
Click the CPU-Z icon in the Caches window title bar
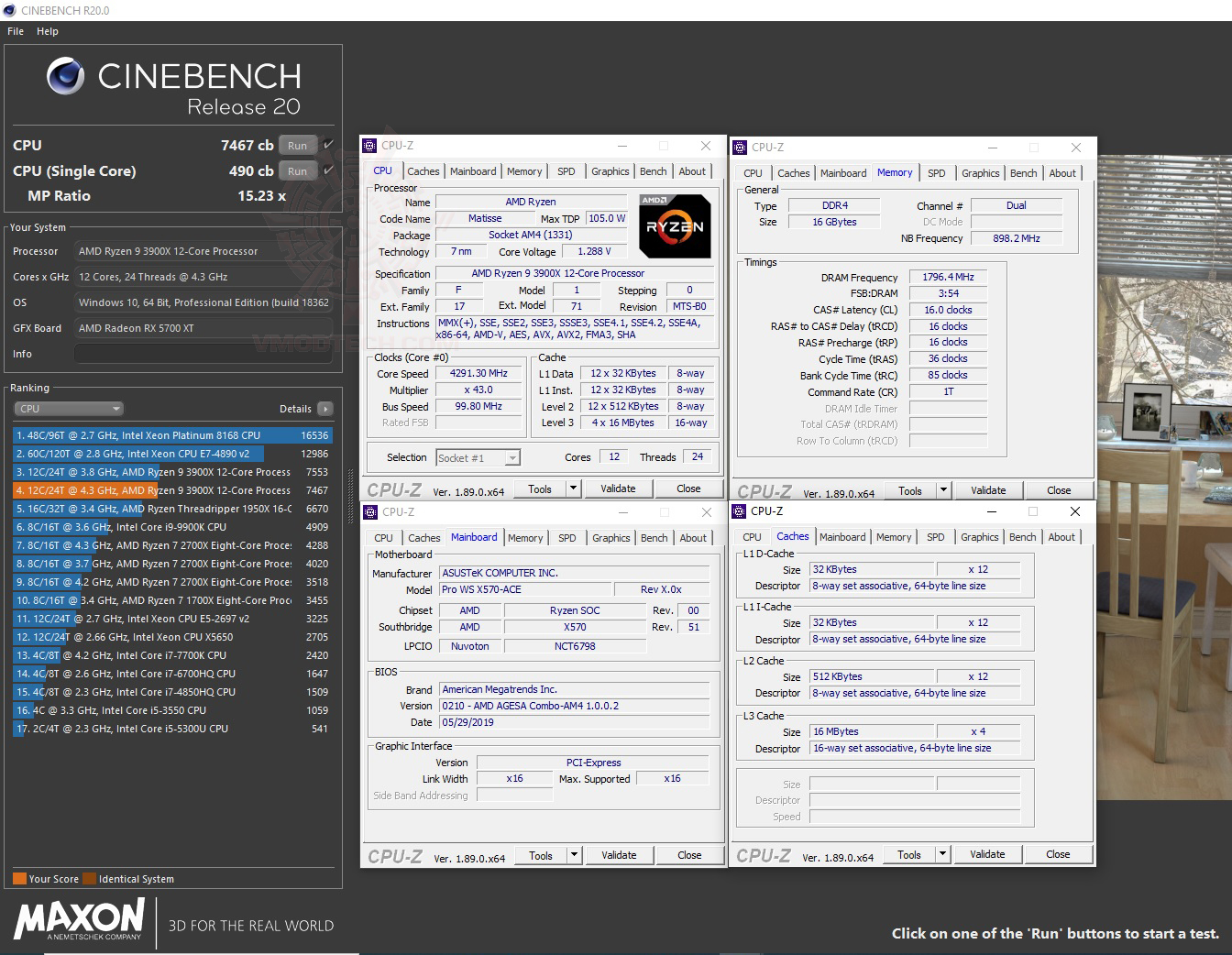pyautogui.click(x=740, y=511)
